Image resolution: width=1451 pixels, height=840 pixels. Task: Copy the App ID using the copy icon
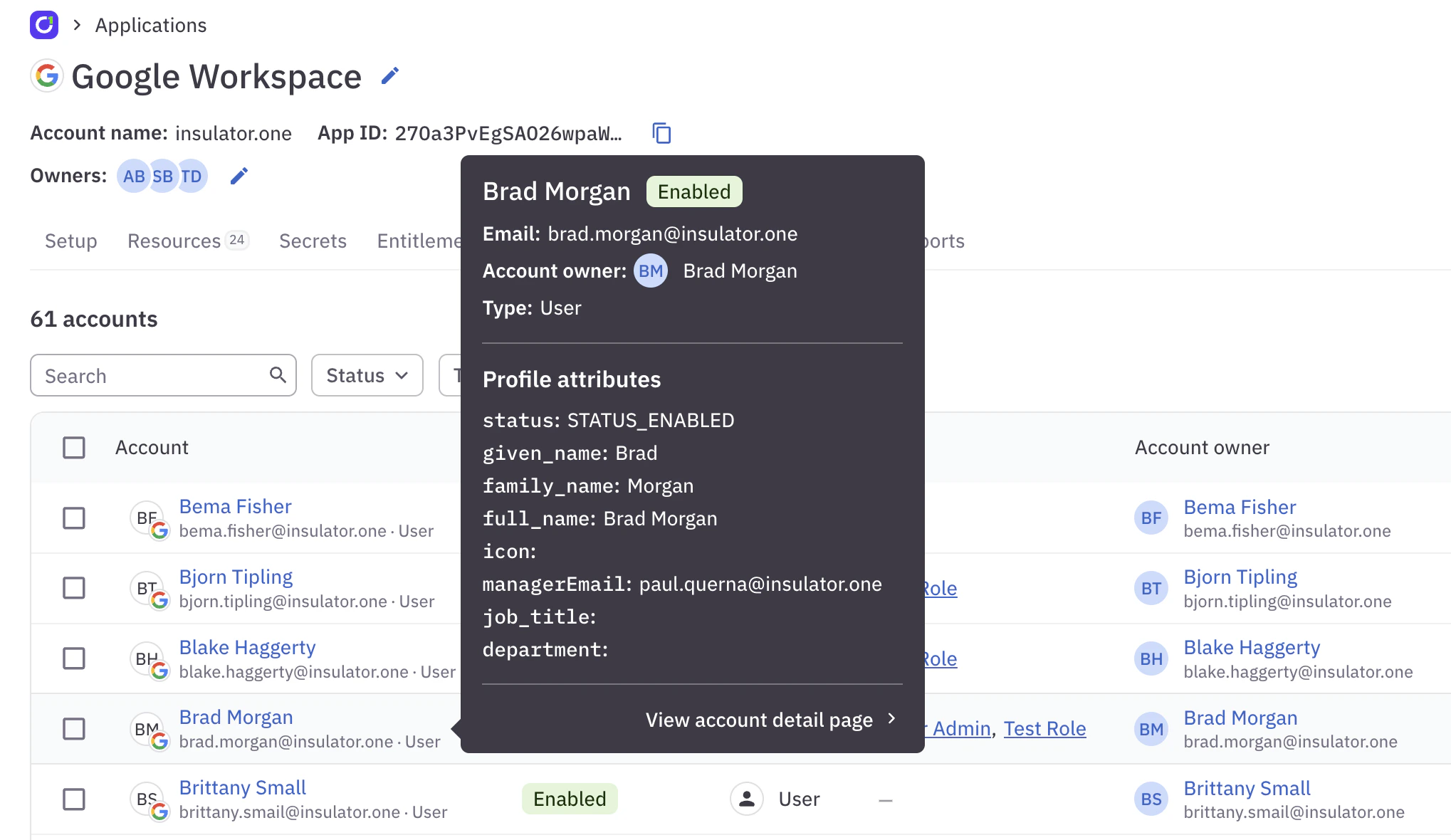point(661,133)
